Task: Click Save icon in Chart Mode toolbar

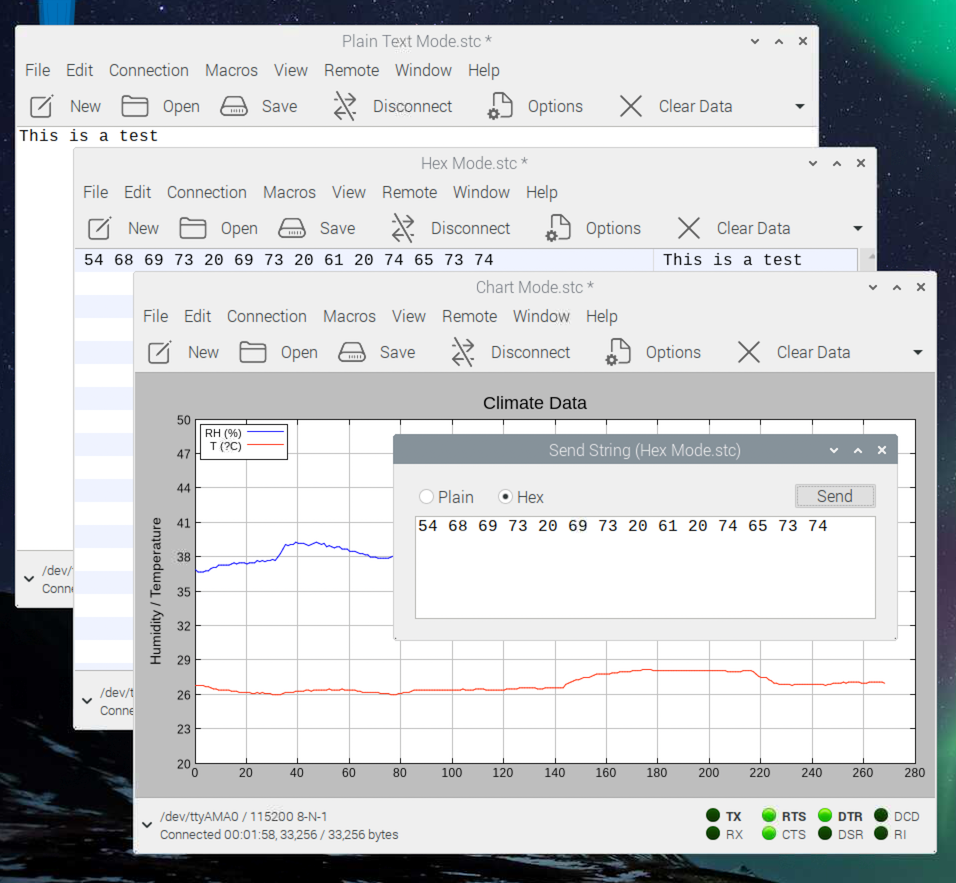Action: click(x=351, y=352)
